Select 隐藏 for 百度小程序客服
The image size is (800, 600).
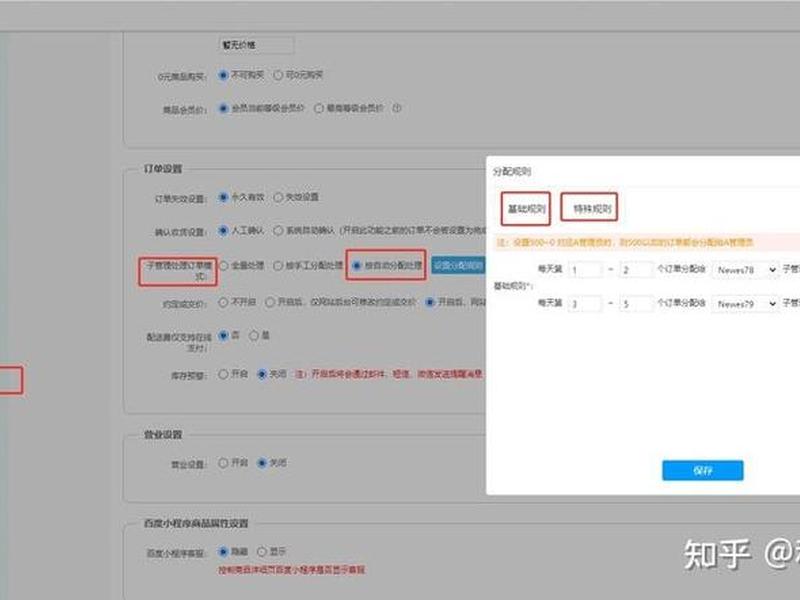pyautogui.click(x=223, y=552)
